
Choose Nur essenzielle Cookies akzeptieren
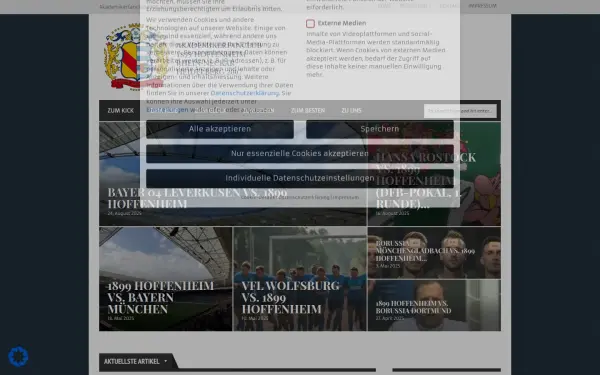(x=300, y=153)
